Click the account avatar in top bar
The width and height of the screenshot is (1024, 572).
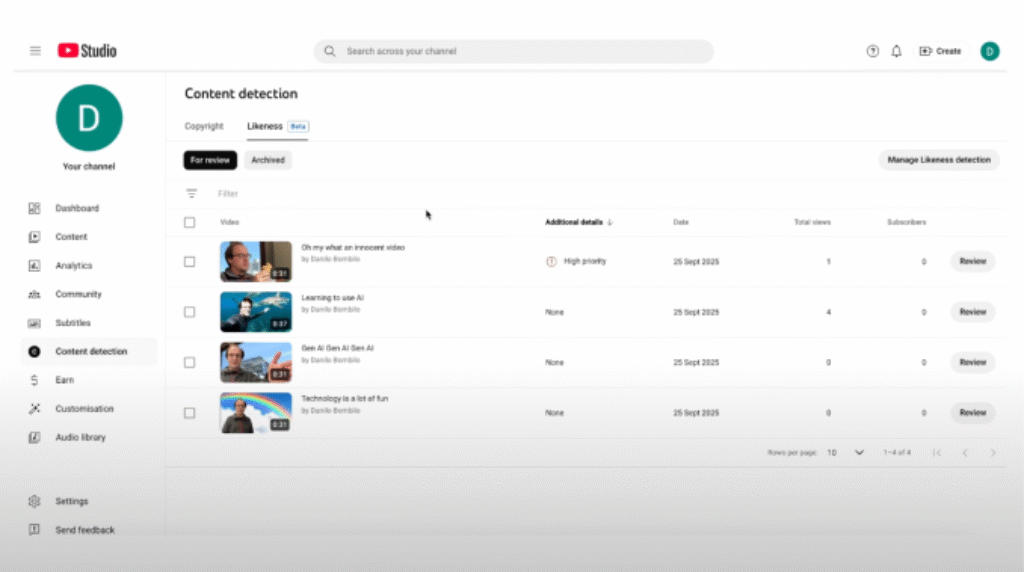coord(989,51)
